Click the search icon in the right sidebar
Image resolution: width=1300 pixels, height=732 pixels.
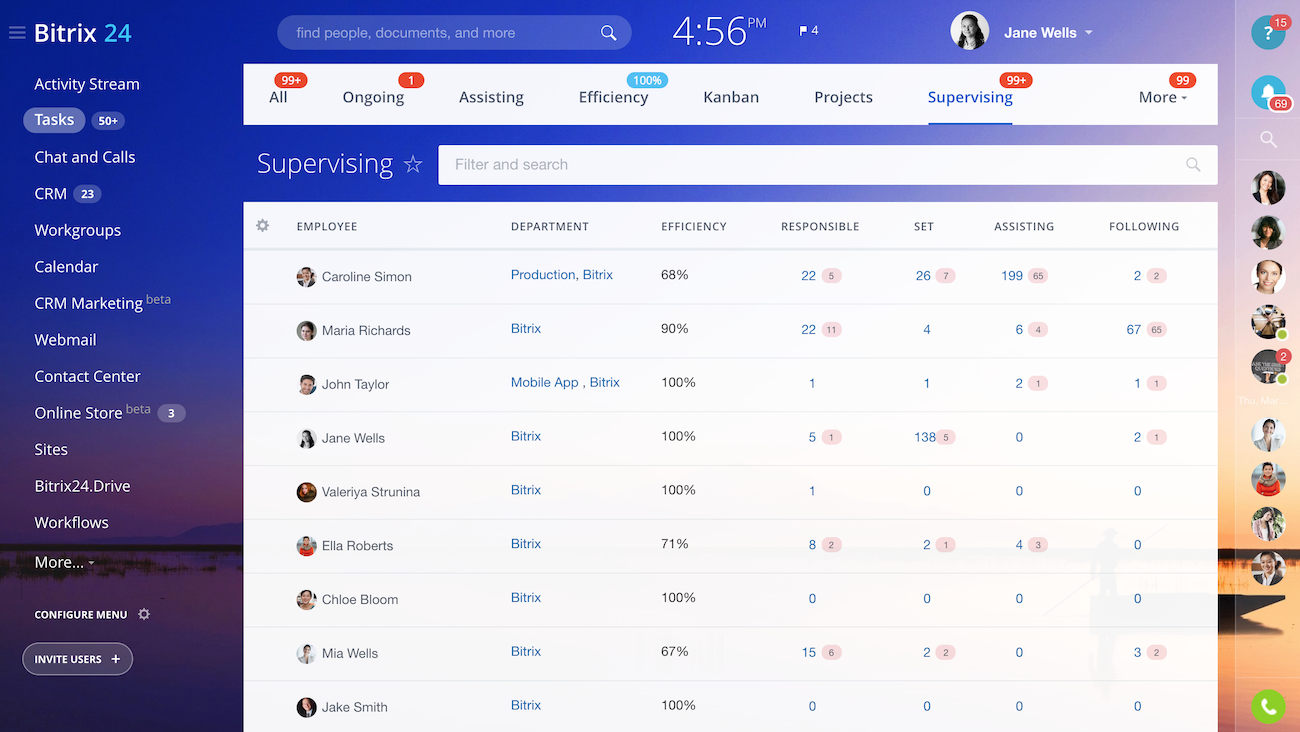pyautogui.click(x=1268, y=140)
